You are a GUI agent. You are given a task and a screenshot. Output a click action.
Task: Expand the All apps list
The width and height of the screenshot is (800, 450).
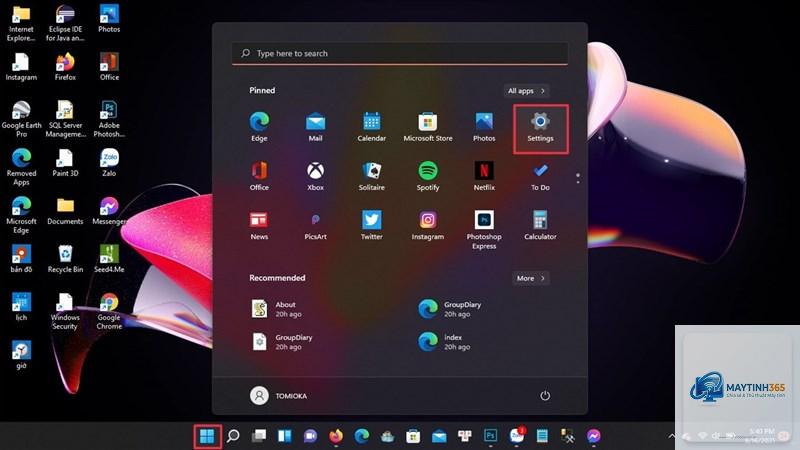tap(526, 91)
